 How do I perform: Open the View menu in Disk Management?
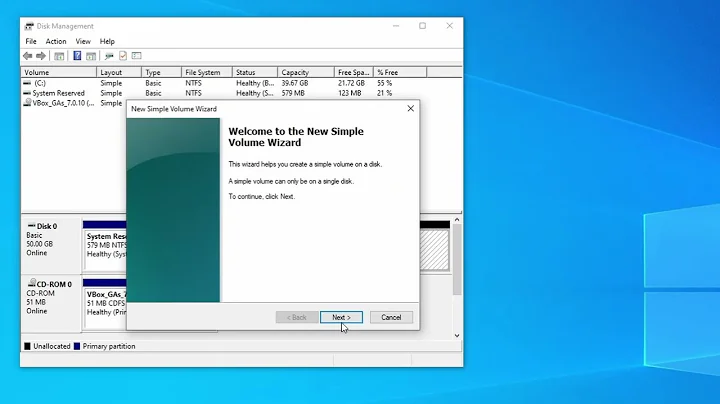tap(83, 41)
